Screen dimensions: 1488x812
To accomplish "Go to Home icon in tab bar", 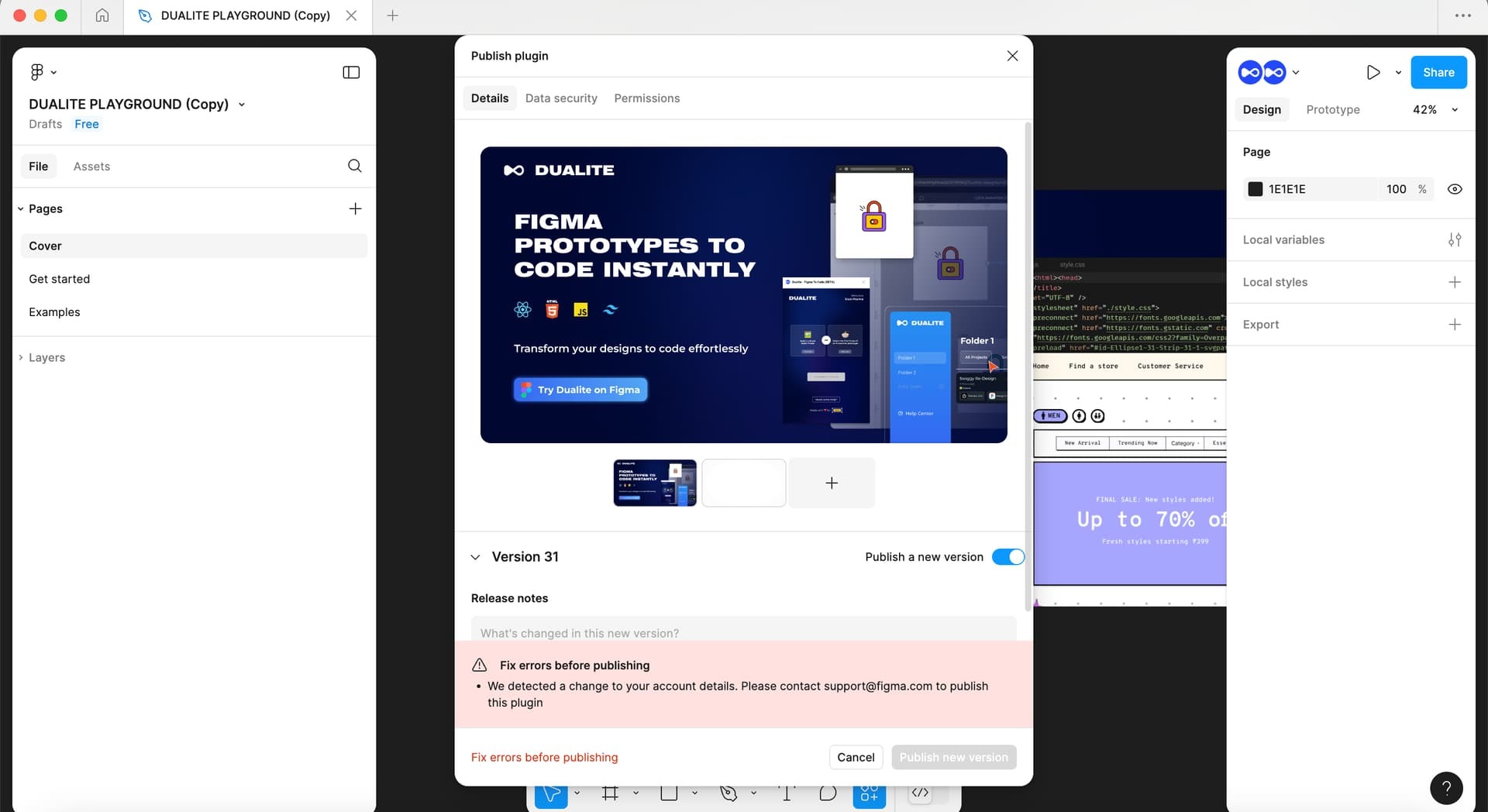I will pyautogui.click(x=102, y=15).
